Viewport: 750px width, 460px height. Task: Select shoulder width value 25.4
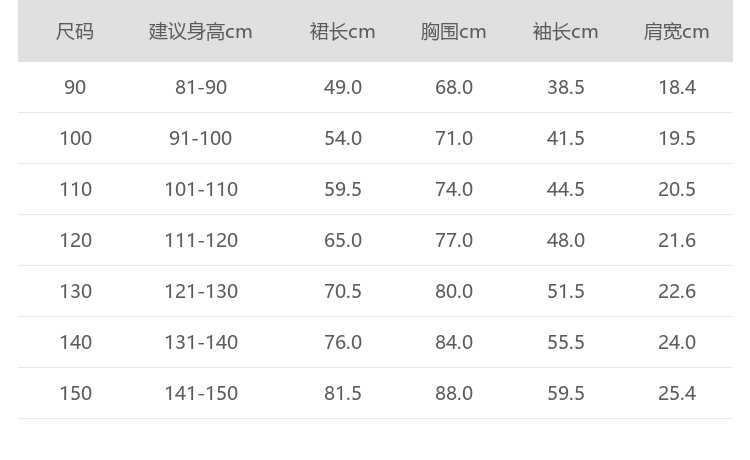pos(677,393)
